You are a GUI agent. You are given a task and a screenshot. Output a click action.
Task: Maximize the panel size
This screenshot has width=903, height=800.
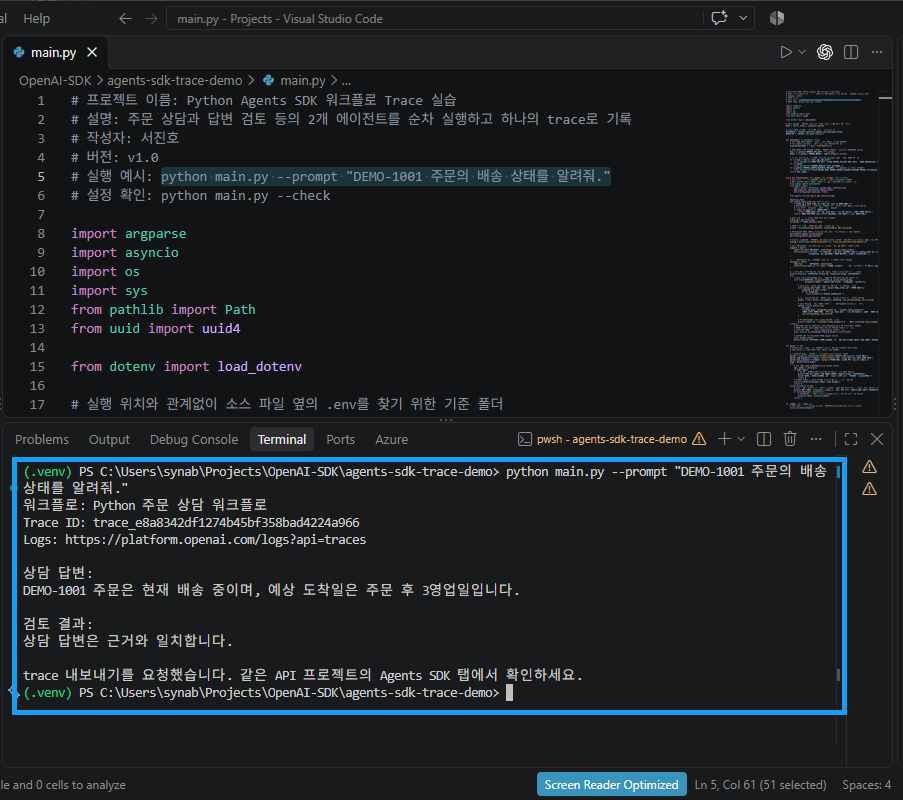click(x=851, y=439)
